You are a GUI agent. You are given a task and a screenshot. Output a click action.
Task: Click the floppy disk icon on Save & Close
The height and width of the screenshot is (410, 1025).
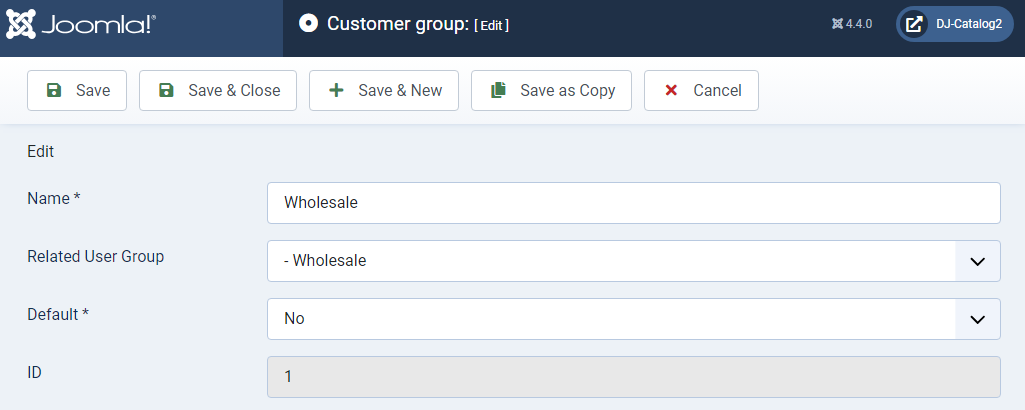(167, 90)
